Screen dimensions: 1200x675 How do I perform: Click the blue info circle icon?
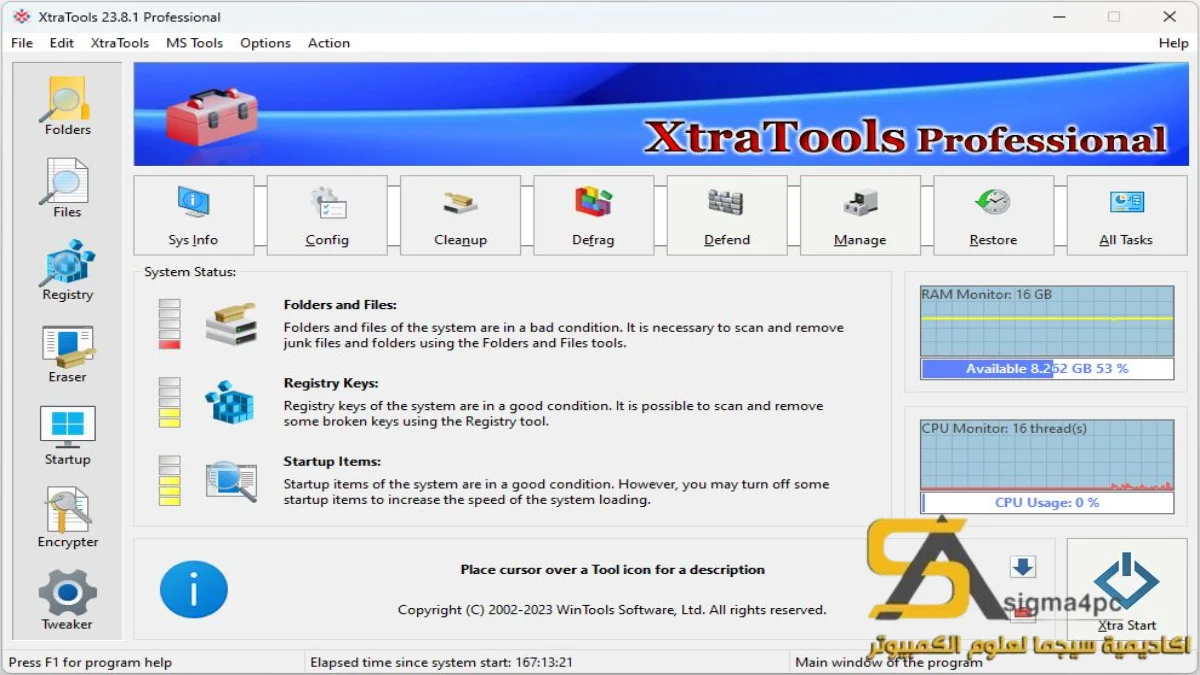pyautogui.click(x=194, y=589)
